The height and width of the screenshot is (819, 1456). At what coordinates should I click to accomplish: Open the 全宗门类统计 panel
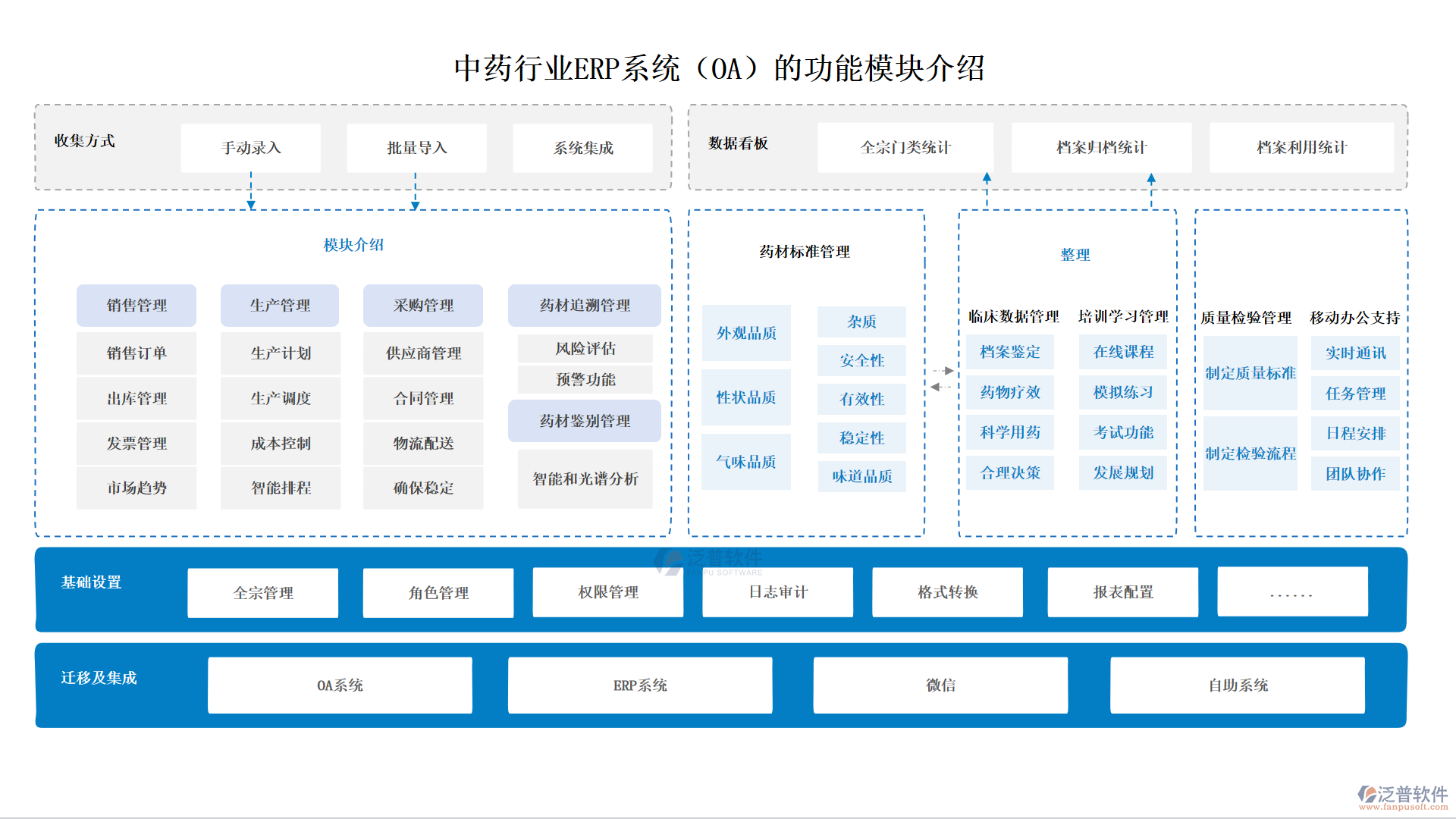click(x=905, y=148)
